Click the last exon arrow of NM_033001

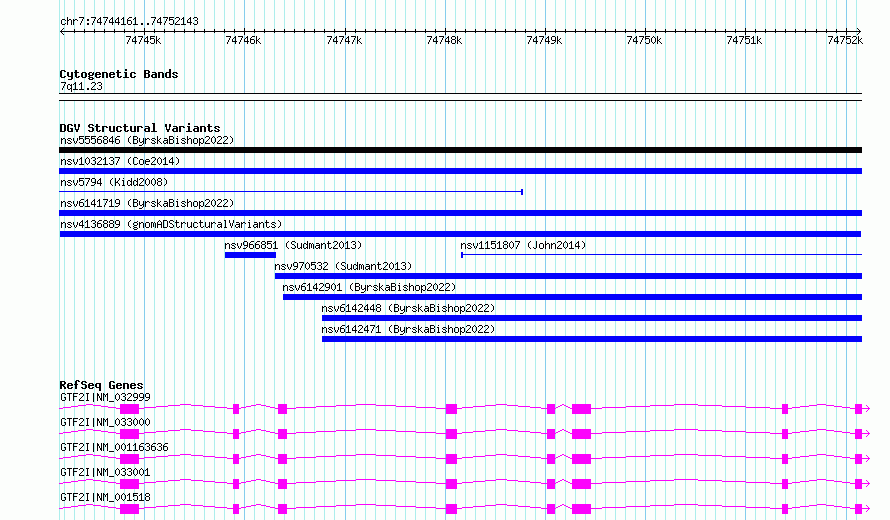[x=862, y=484]
